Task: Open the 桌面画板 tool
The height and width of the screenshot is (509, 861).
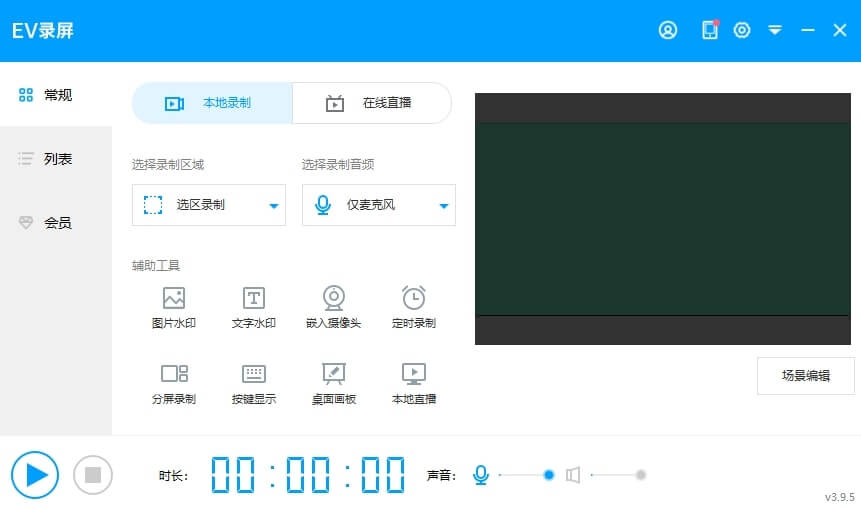Action: tap(333, 384)
